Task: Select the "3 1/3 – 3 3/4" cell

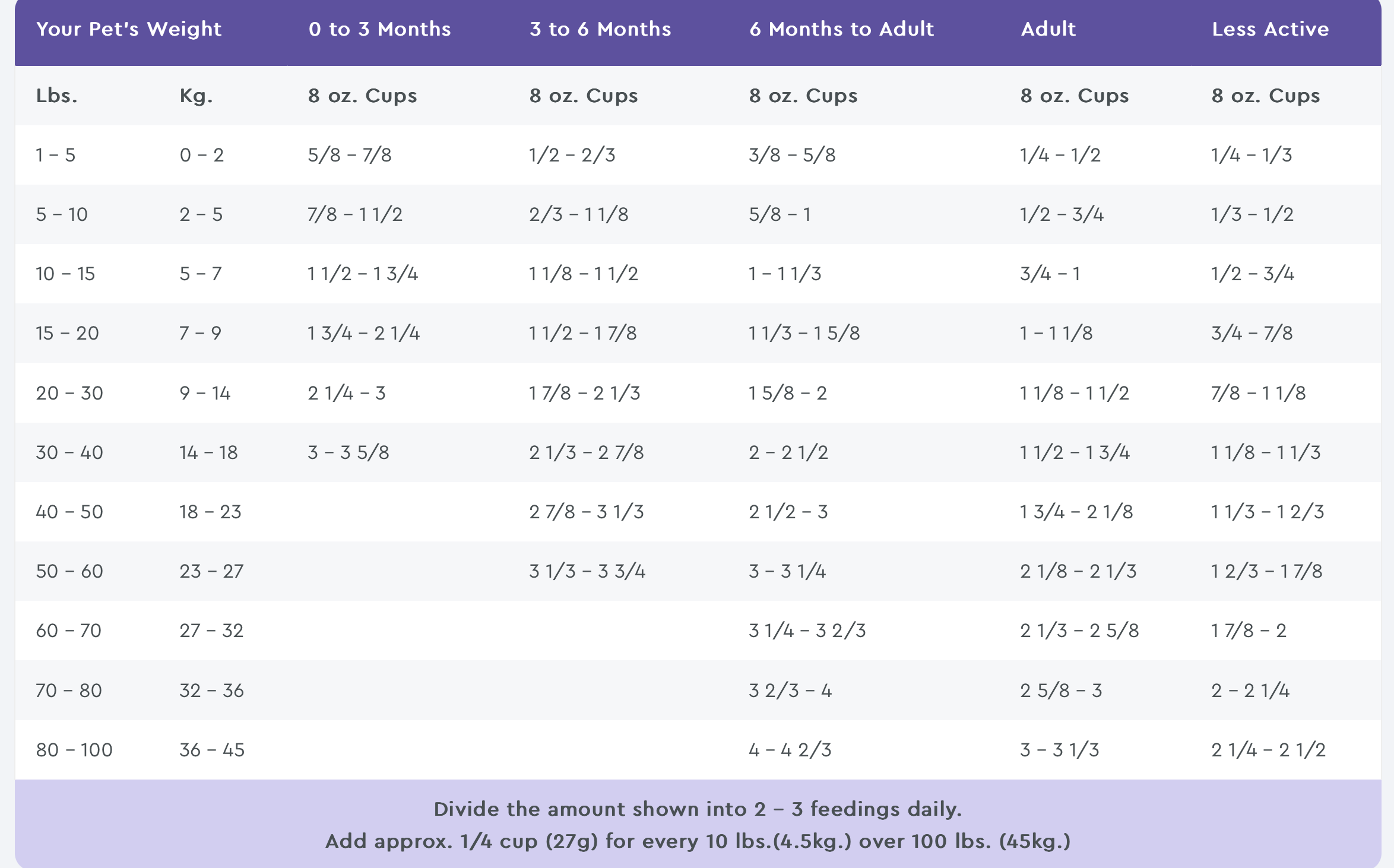Action: point(587,571)
